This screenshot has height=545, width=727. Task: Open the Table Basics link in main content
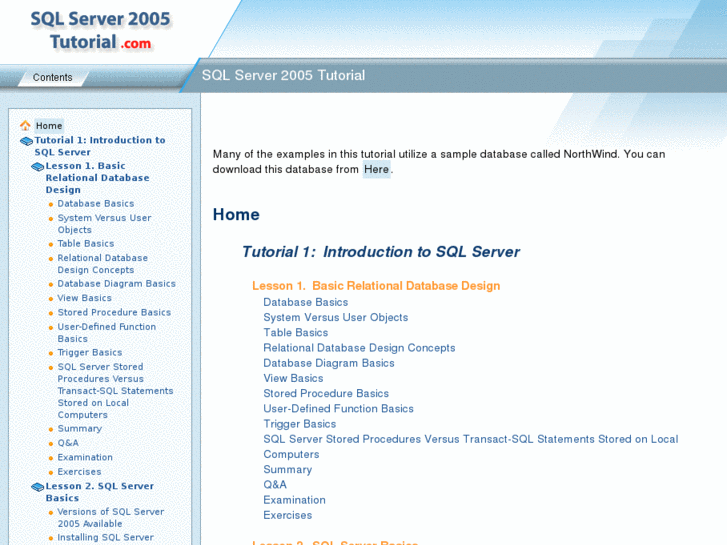click(x=296, y=333)
